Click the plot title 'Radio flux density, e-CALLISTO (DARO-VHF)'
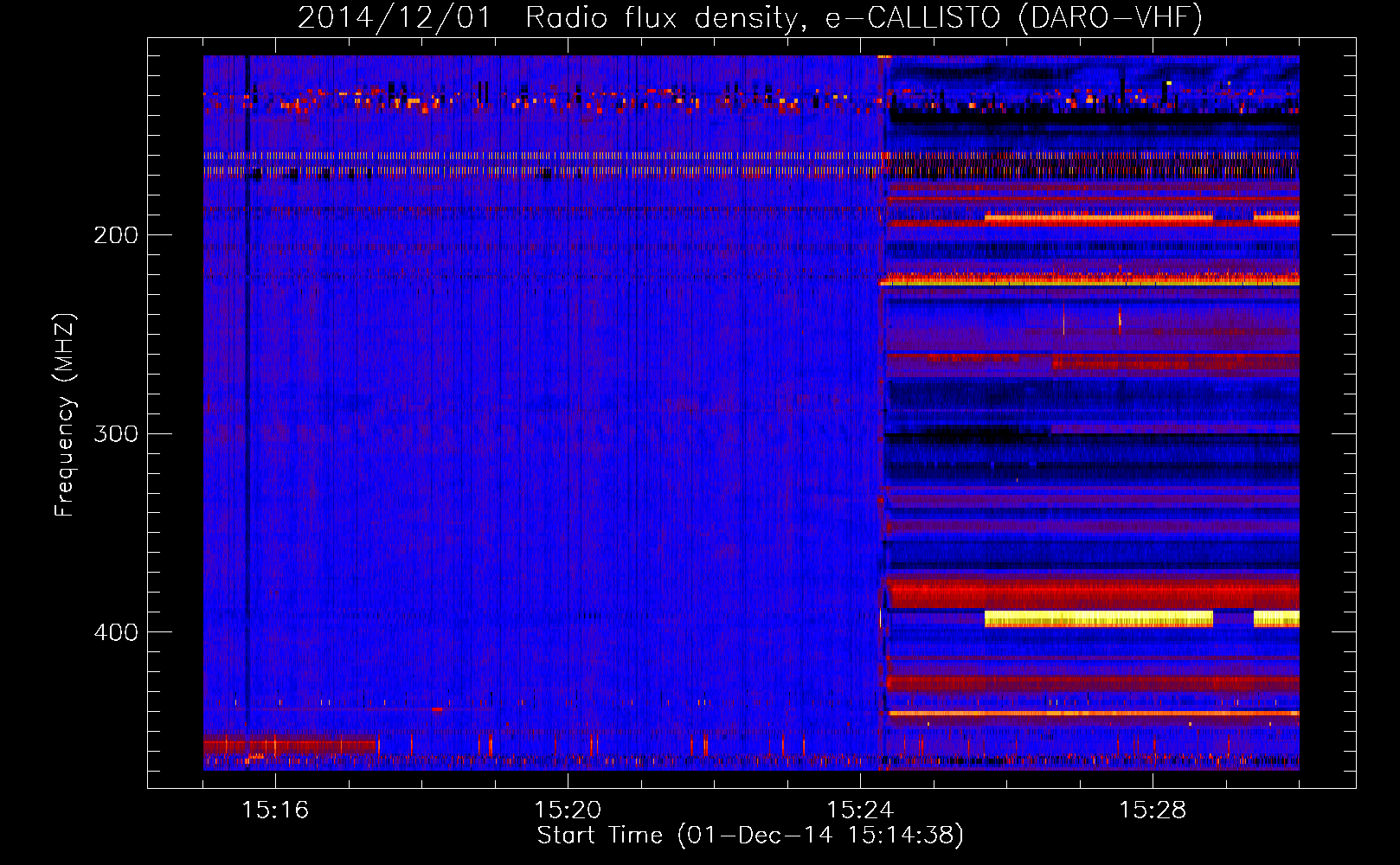 [x=864, y=18]
